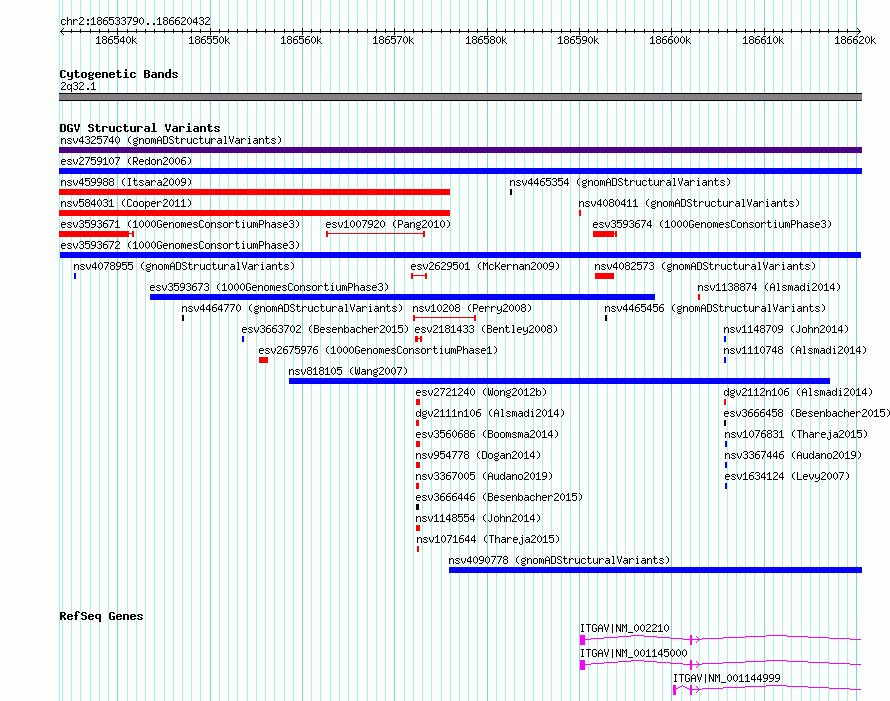The height and width of the screenshot is (701, 890).
Task: Click nsv1138874 Alsmadi2014 label
Action: 769,287
